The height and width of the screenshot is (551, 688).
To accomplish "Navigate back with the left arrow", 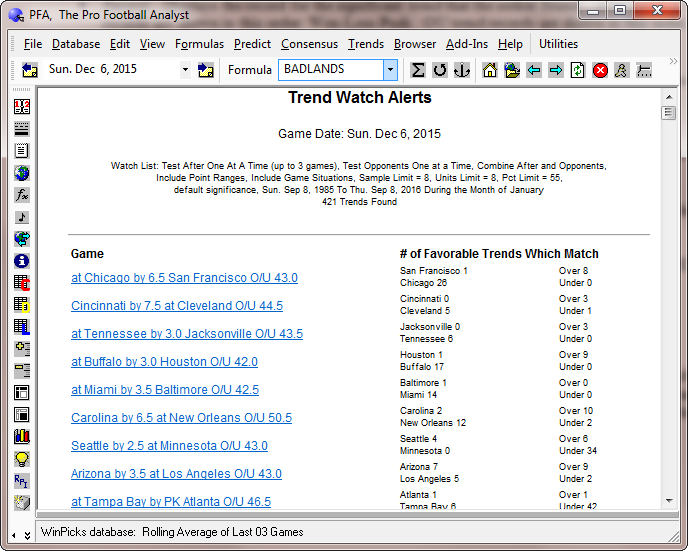I will click(x=534, y=70).
